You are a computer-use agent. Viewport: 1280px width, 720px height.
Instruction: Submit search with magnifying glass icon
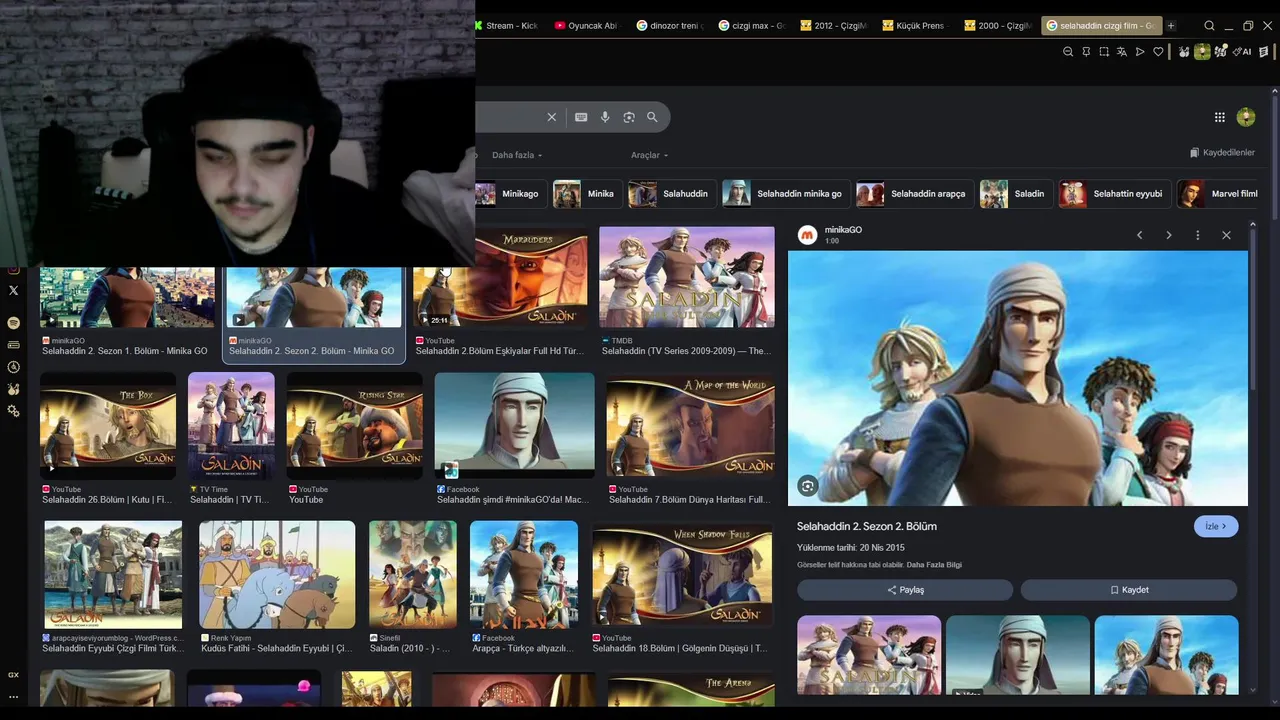pyautogui.click(x=652, y=117)
